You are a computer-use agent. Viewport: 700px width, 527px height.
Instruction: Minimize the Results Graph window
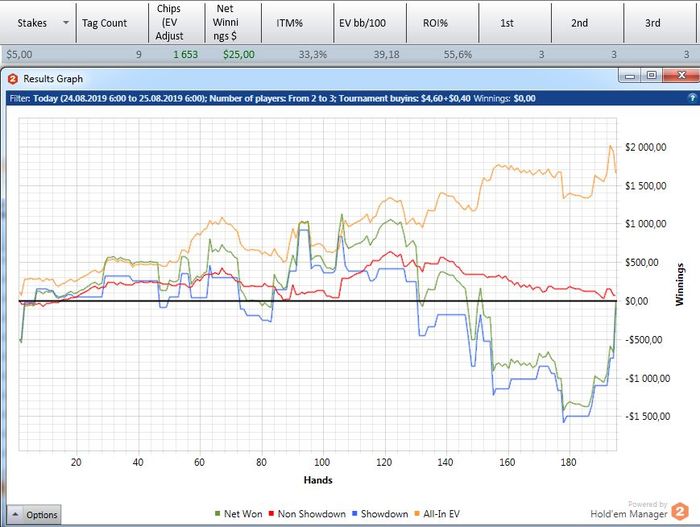[630, 75]
